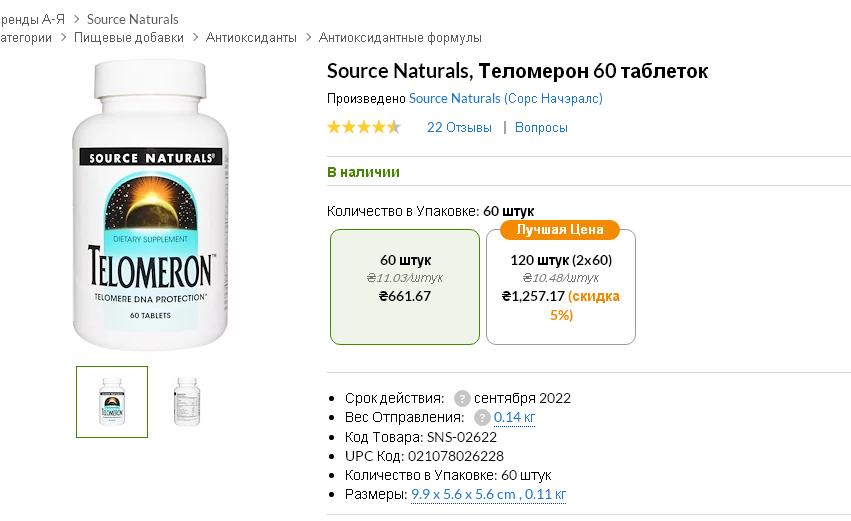Click the Лучшая Цена orange badge
Viewport: 851px width, 521px height.
point(560,230)
